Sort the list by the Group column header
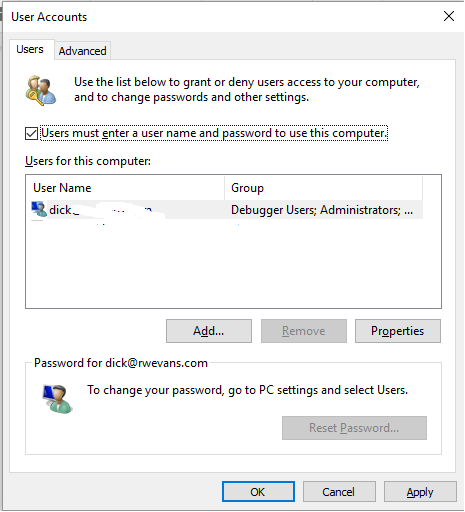465x512 pixels. 323,188
